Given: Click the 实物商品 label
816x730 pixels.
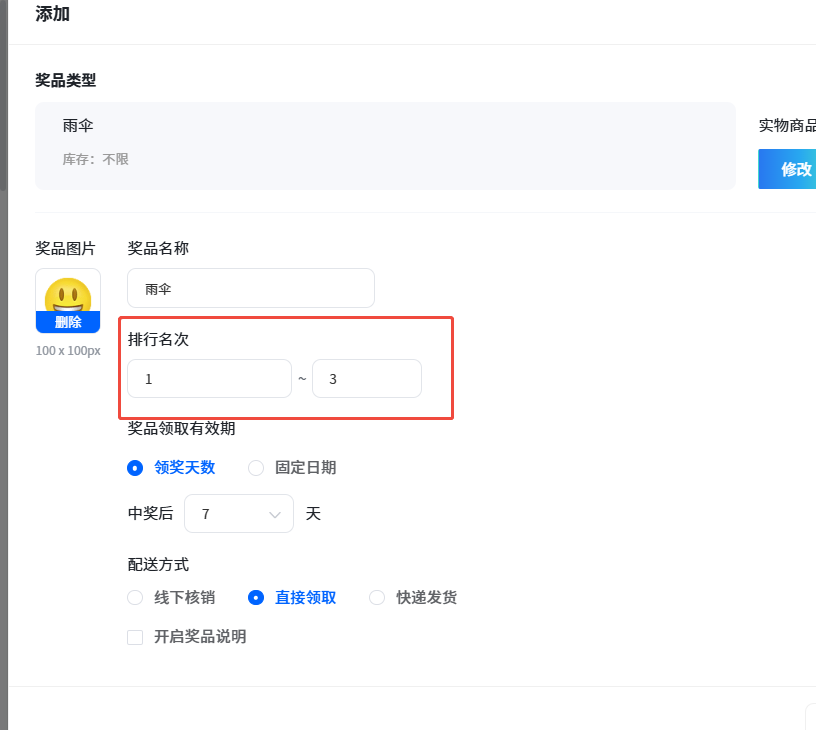Looking at the screenshot, I should click(787, 125).
